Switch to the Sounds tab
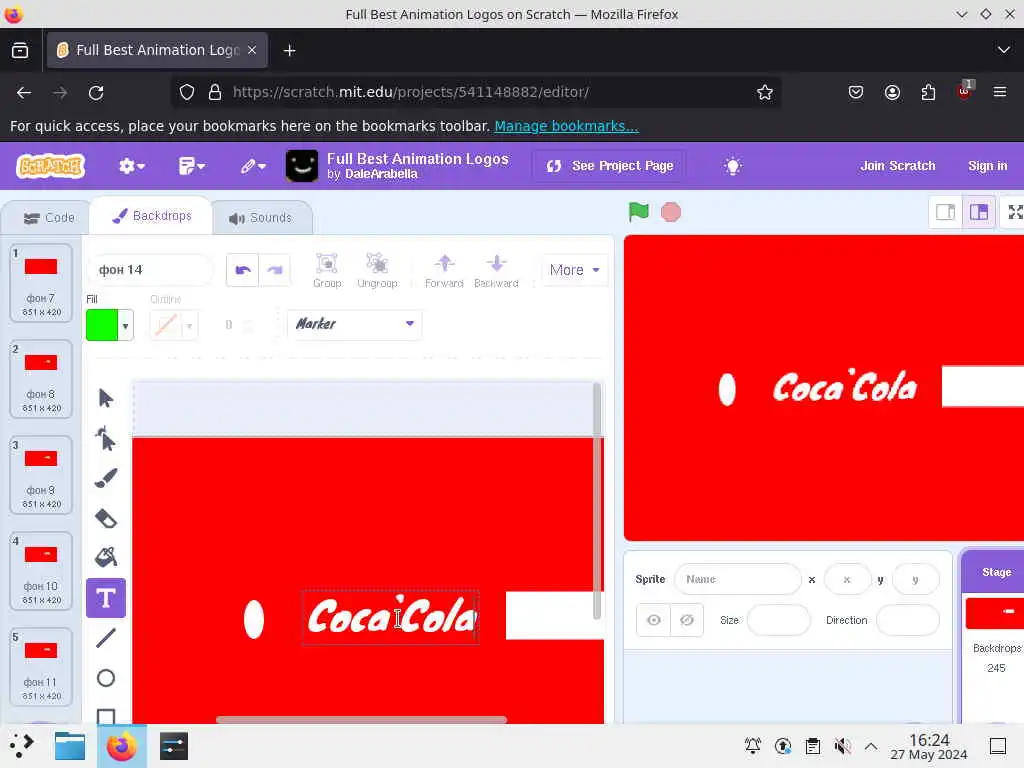The image size is (1024, 768). click(261, 217)
